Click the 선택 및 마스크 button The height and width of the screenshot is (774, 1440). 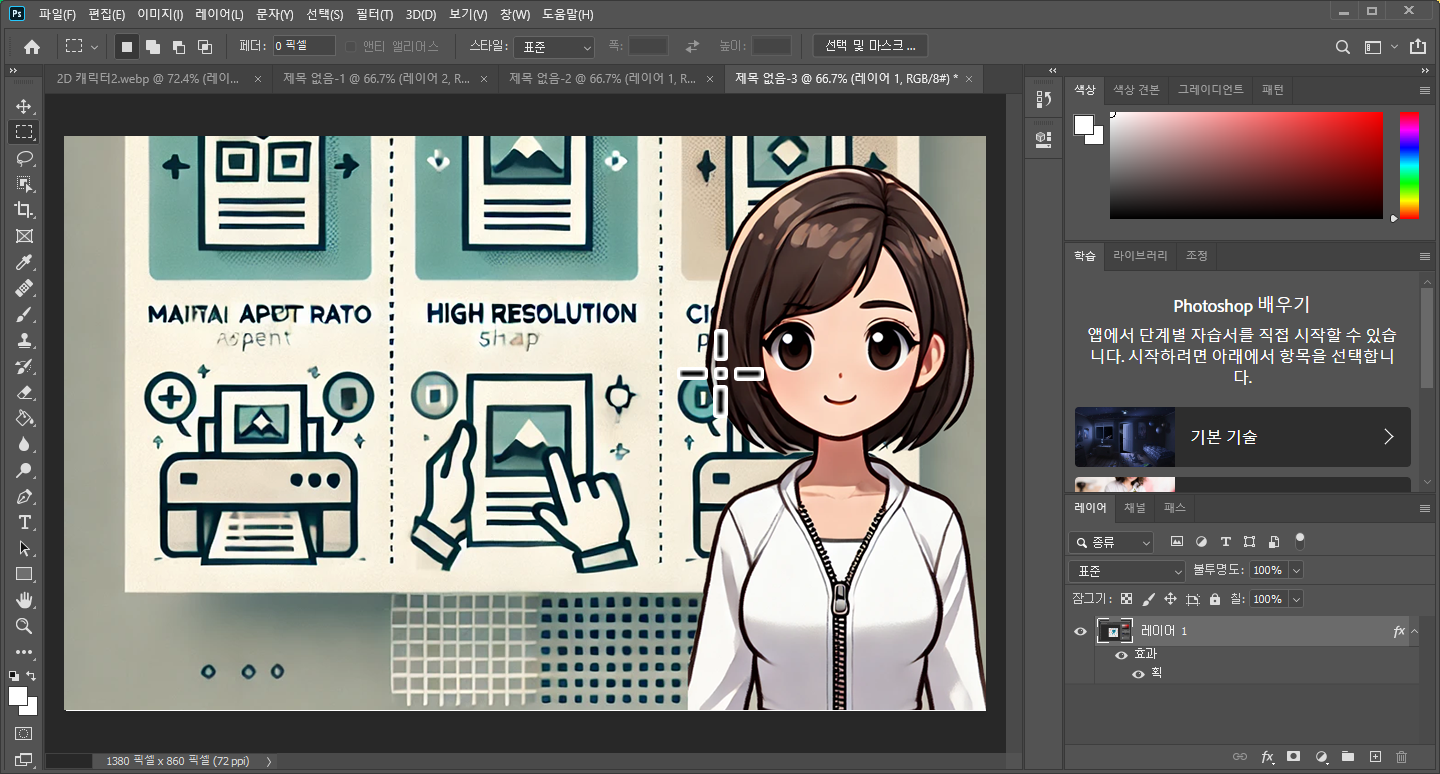(x=870, y=46)
